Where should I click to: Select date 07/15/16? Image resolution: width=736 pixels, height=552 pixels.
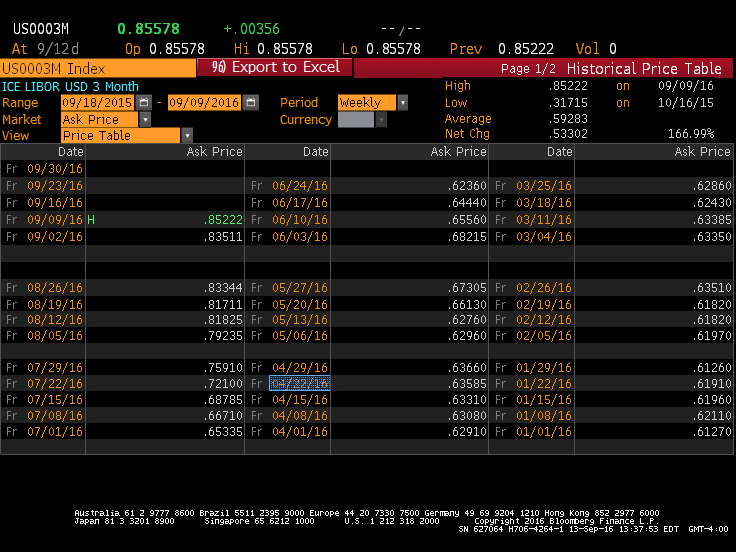[x=55, y=399]
